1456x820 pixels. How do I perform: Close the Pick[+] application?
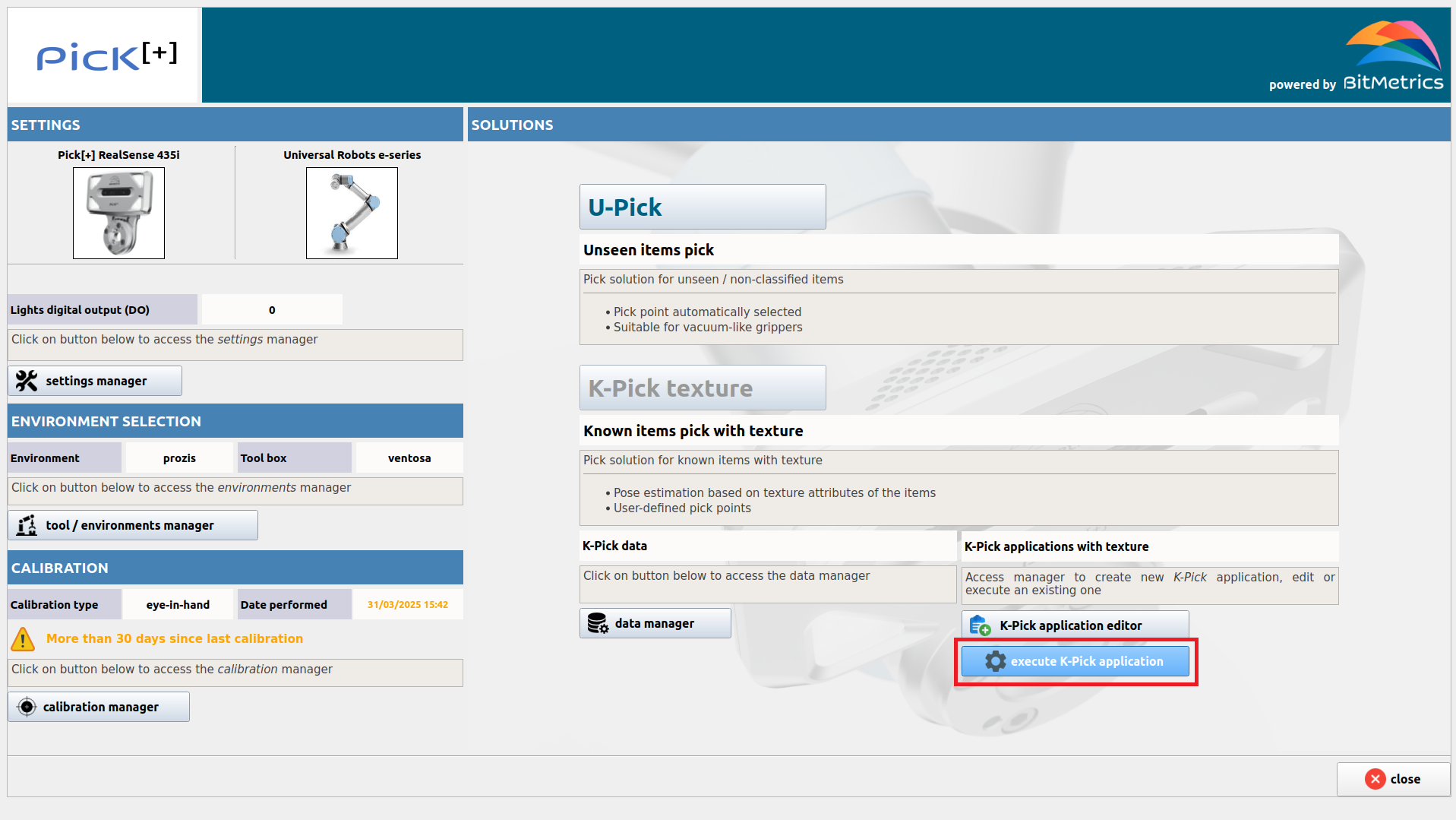(x=1394, y=779)
